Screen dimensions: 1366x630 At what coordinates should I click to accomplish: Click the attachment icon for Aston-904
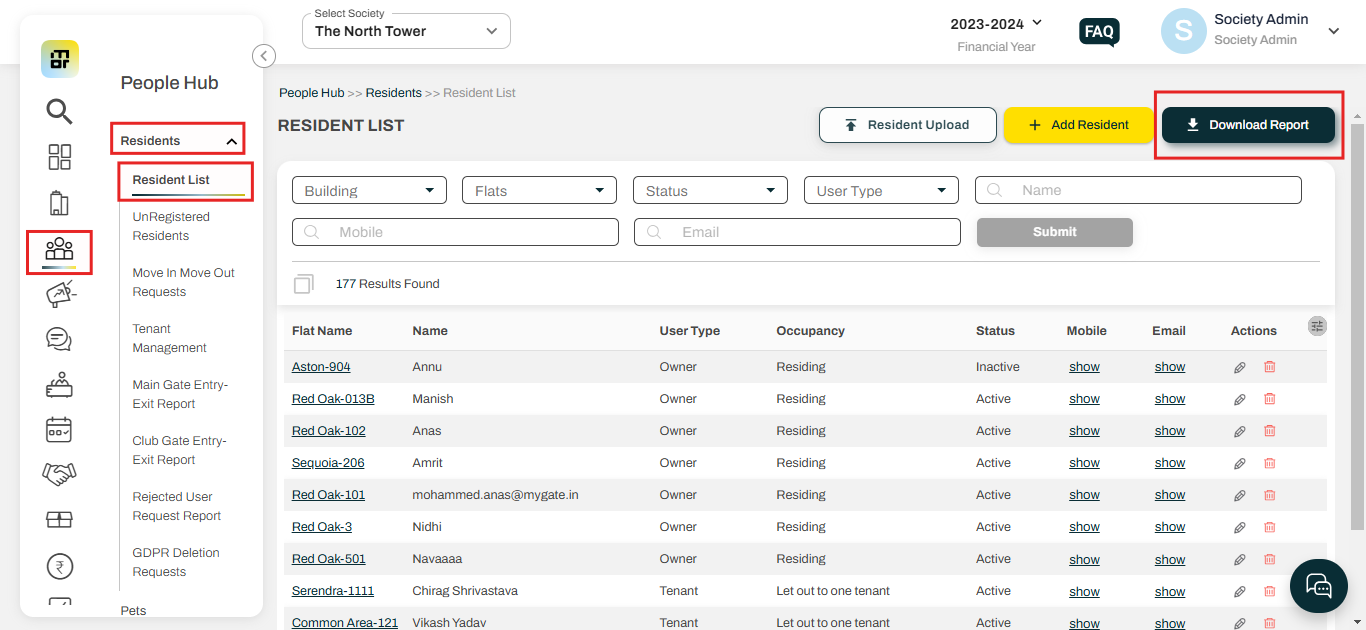click(x=1239, y=366)
